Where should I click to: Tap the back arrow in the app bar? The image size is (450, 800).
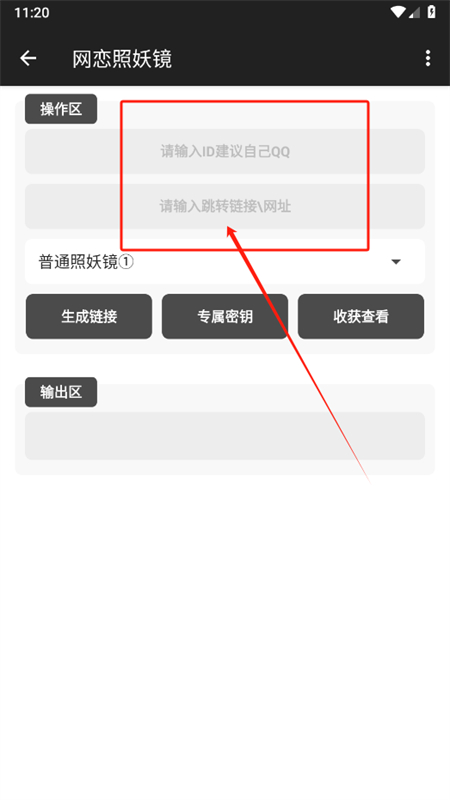click(x=28, y=59)
